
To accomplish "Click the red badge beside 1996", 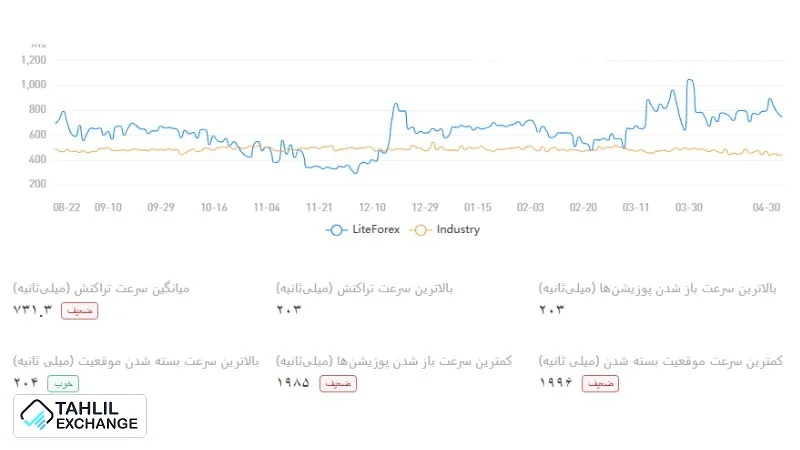I will tap(600, 383).
